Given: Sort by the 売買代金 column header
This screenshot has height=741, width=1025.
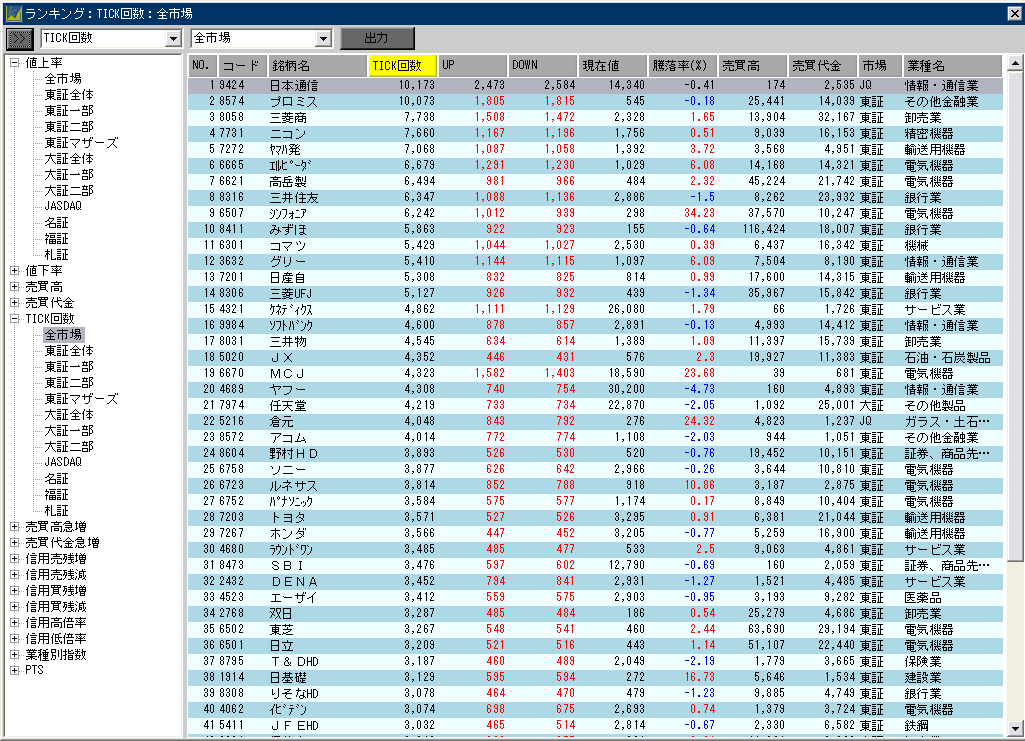Looking at the screenshot, I should tap(823, 66).
